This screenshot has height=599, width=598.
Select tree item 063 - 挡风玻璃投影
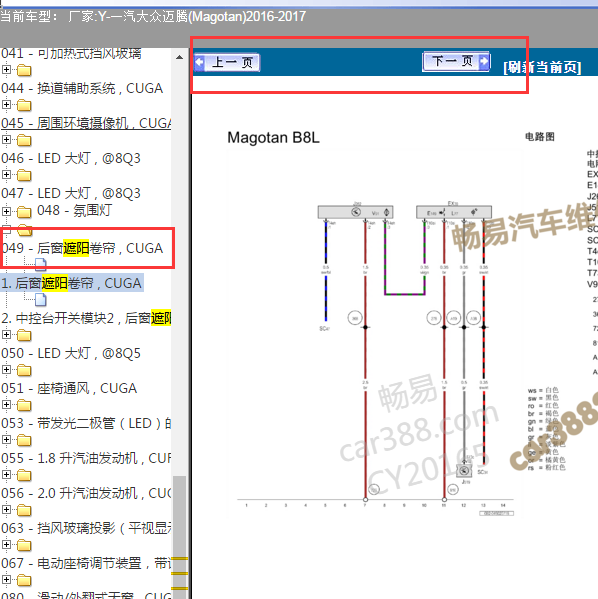(x=86, y=528)
